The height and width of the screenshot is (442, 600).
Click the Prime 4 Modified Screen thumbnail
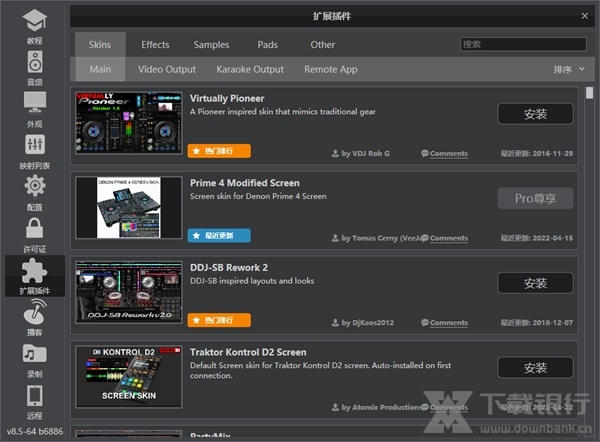[x=129, y=207]
